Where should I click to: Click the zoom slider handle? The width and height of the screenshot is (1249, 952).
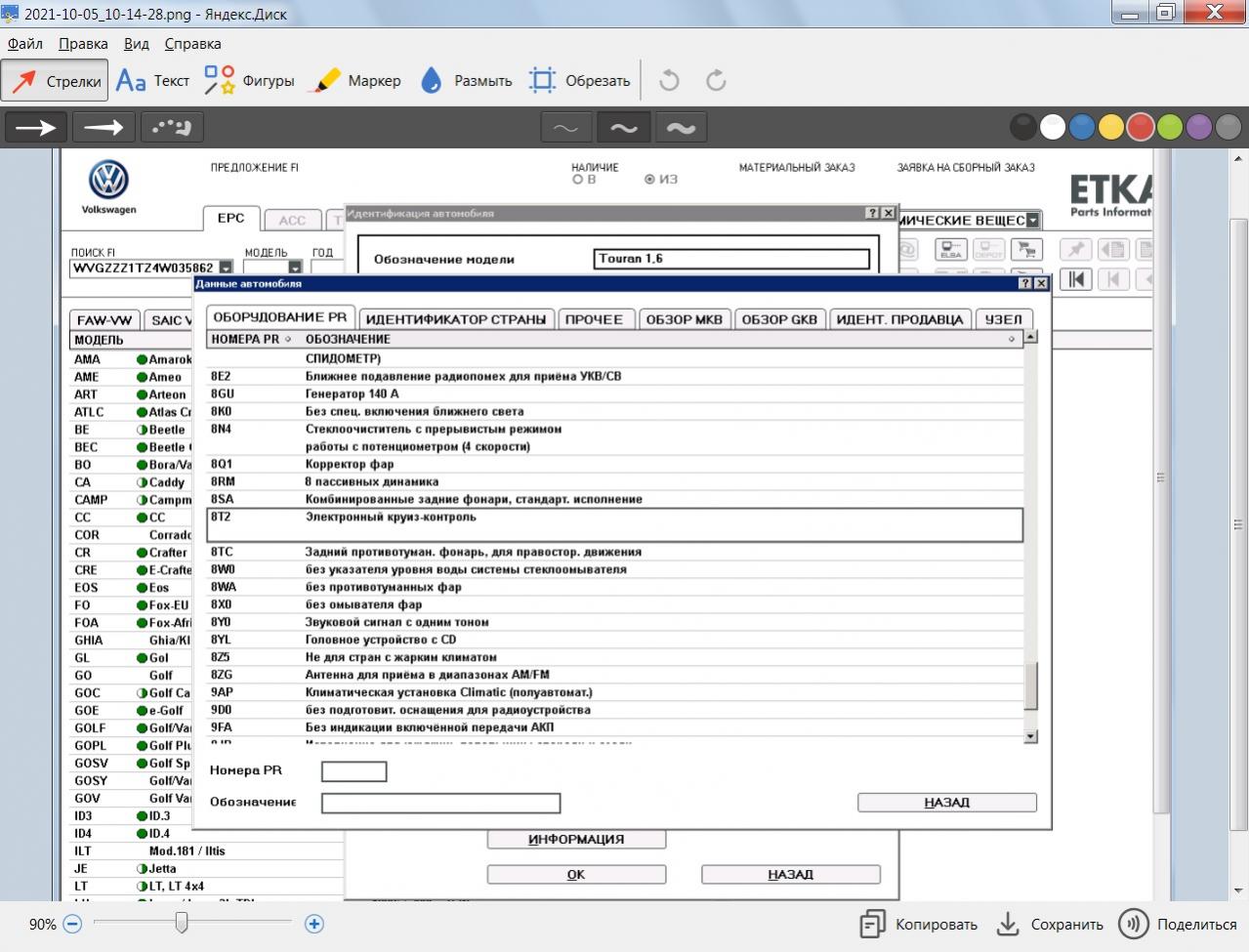coord(182,922)
